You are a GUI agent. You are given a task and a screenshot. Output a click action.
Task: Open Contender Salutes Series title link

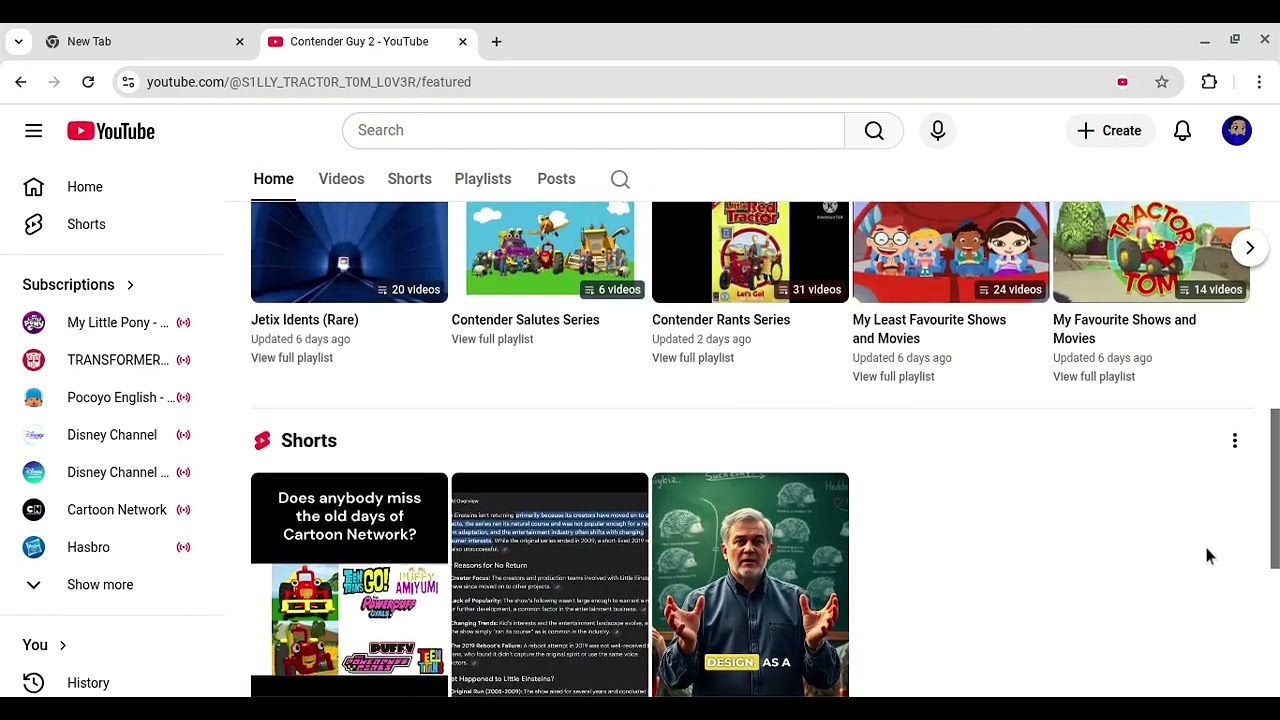pyautogui.click(x=526, y=320)
